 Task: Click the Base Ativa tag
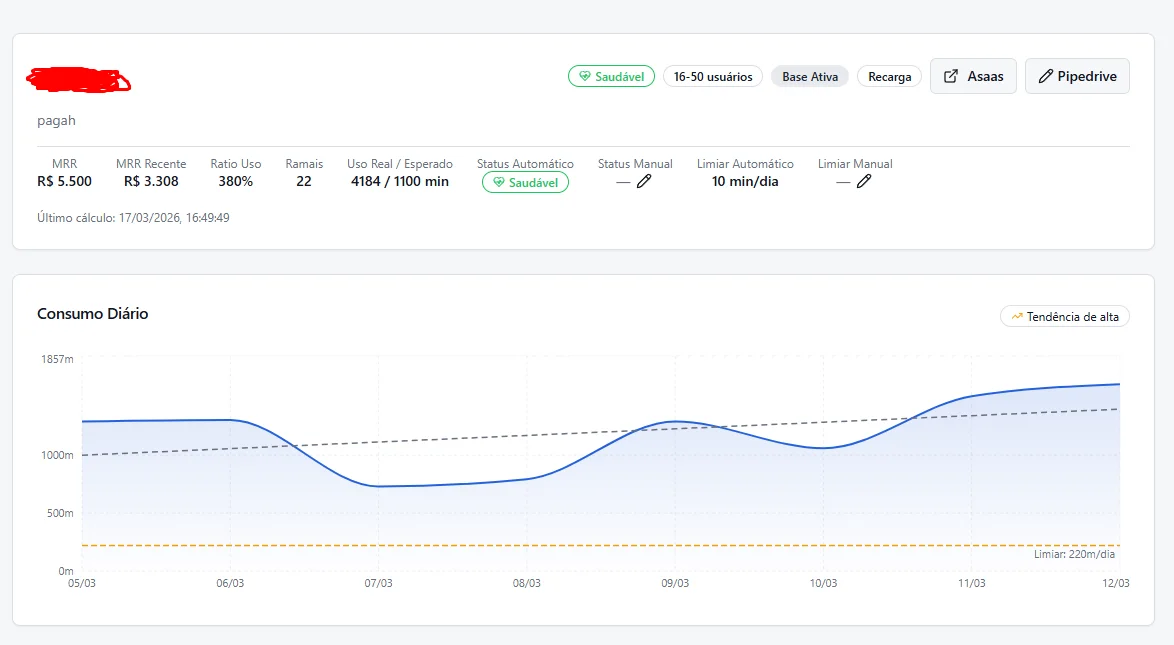[810, 76]
